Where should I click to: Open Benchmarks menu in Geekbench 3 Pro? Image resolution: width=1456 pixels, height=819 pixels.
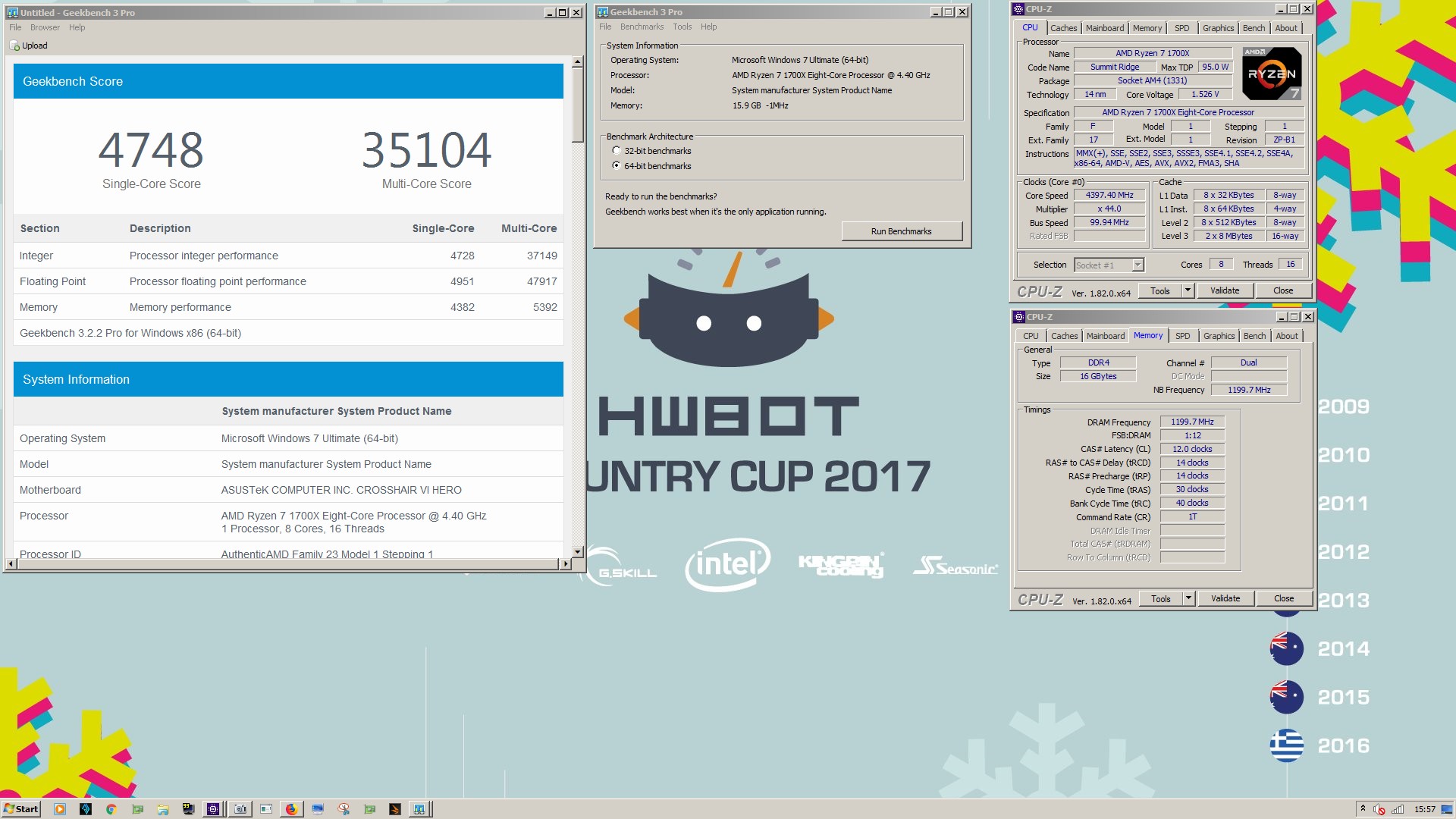coord(642,27)
